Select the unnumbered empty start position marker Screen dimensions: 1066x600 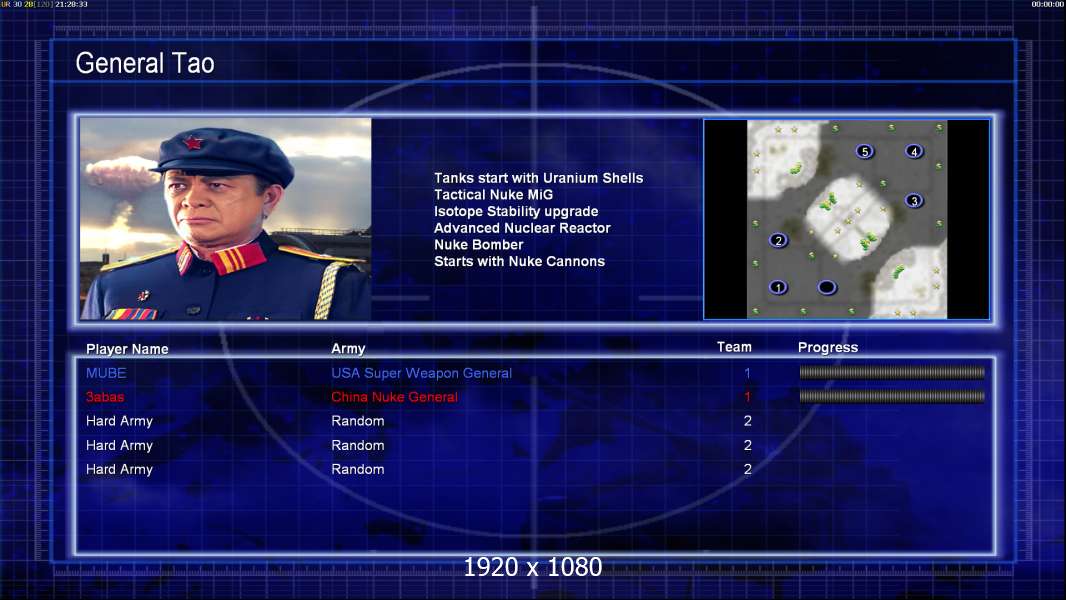(x=827, y=288)
